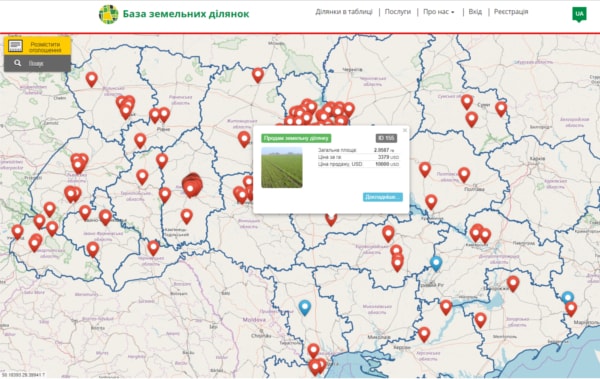The image size is (600, 379).
Task: Open the Послуги menu item
Action: [398, 12]
